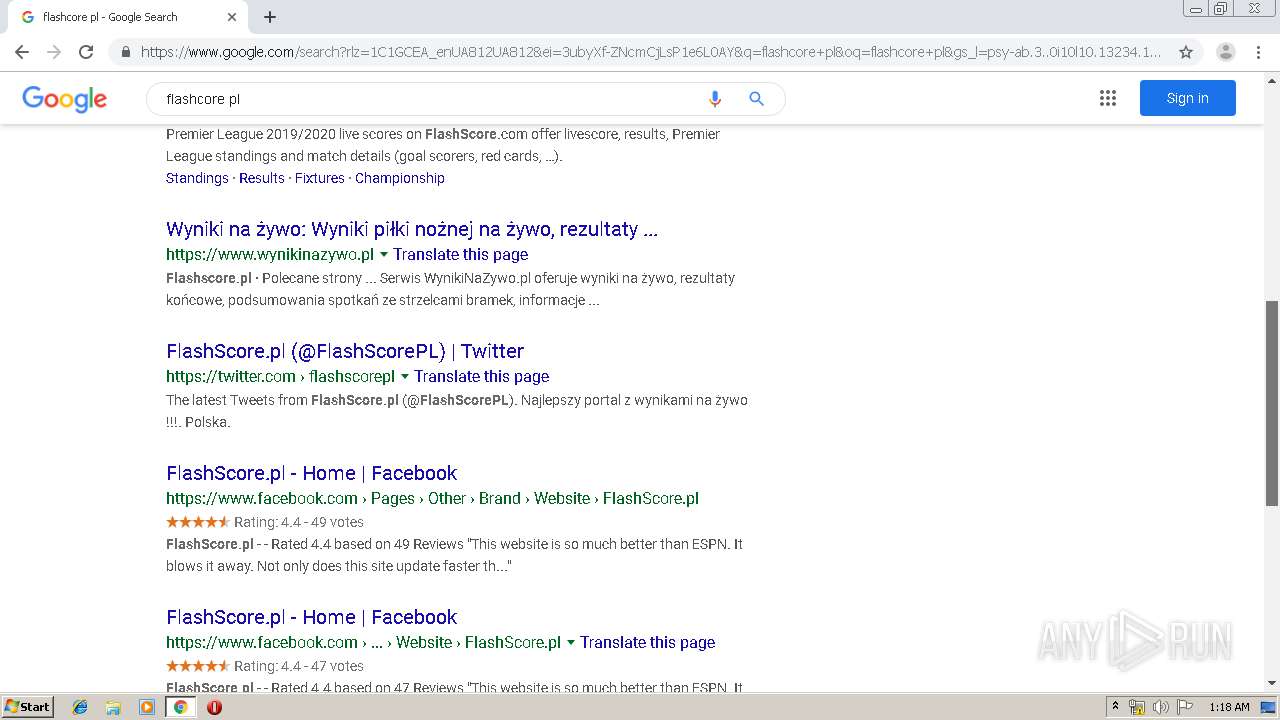Viewport: 1280px width, 720px height.
Task: Click the Google logo
Action: (x=65, y=98)
